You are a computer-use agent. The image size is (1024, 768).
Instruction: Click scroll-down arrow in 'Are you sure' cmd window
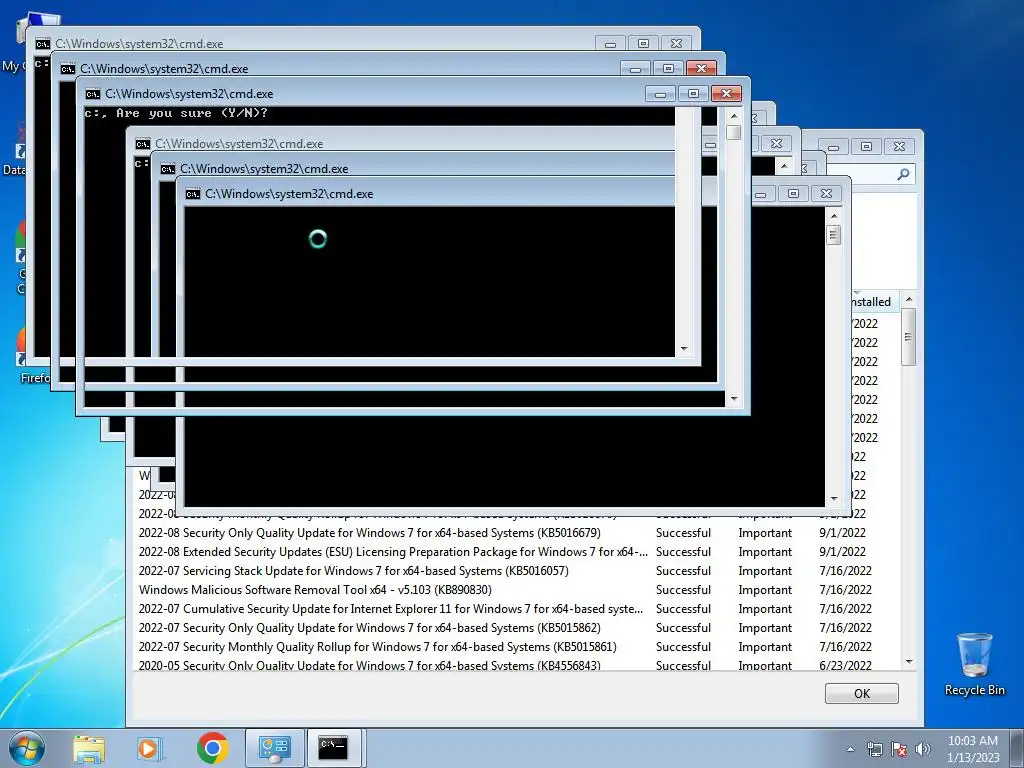tap(734, 399)
